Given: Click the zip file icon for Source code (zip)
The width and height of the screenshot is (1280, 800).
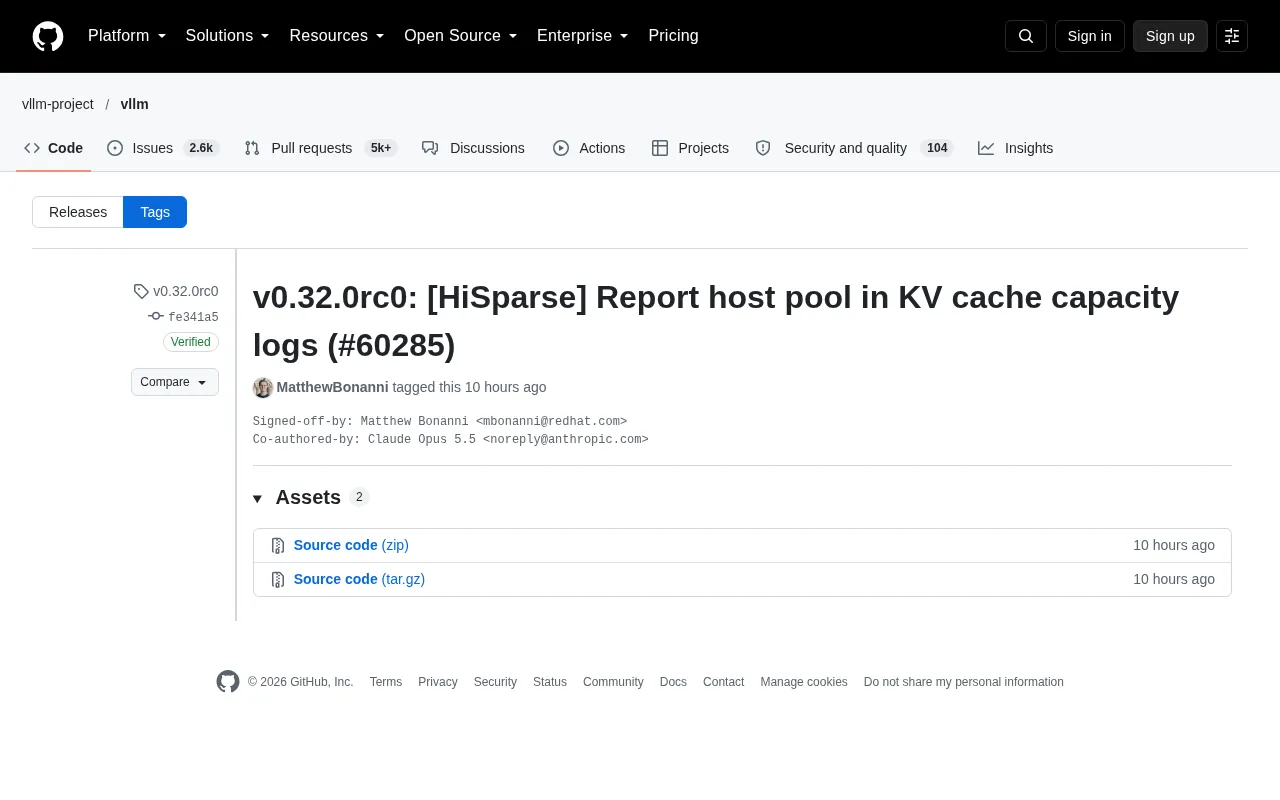Looking at the screenshot, I should coord(278,546).
